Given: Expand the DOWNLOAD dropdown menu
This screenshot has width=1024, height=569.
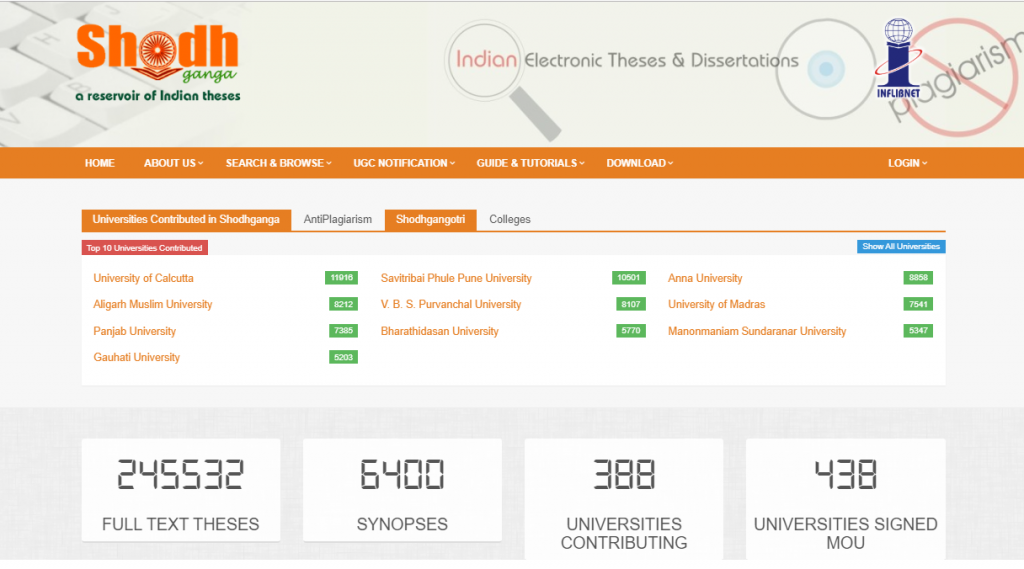Looking at the screenshot, I should pyautogui.click(x=639, y=163).
